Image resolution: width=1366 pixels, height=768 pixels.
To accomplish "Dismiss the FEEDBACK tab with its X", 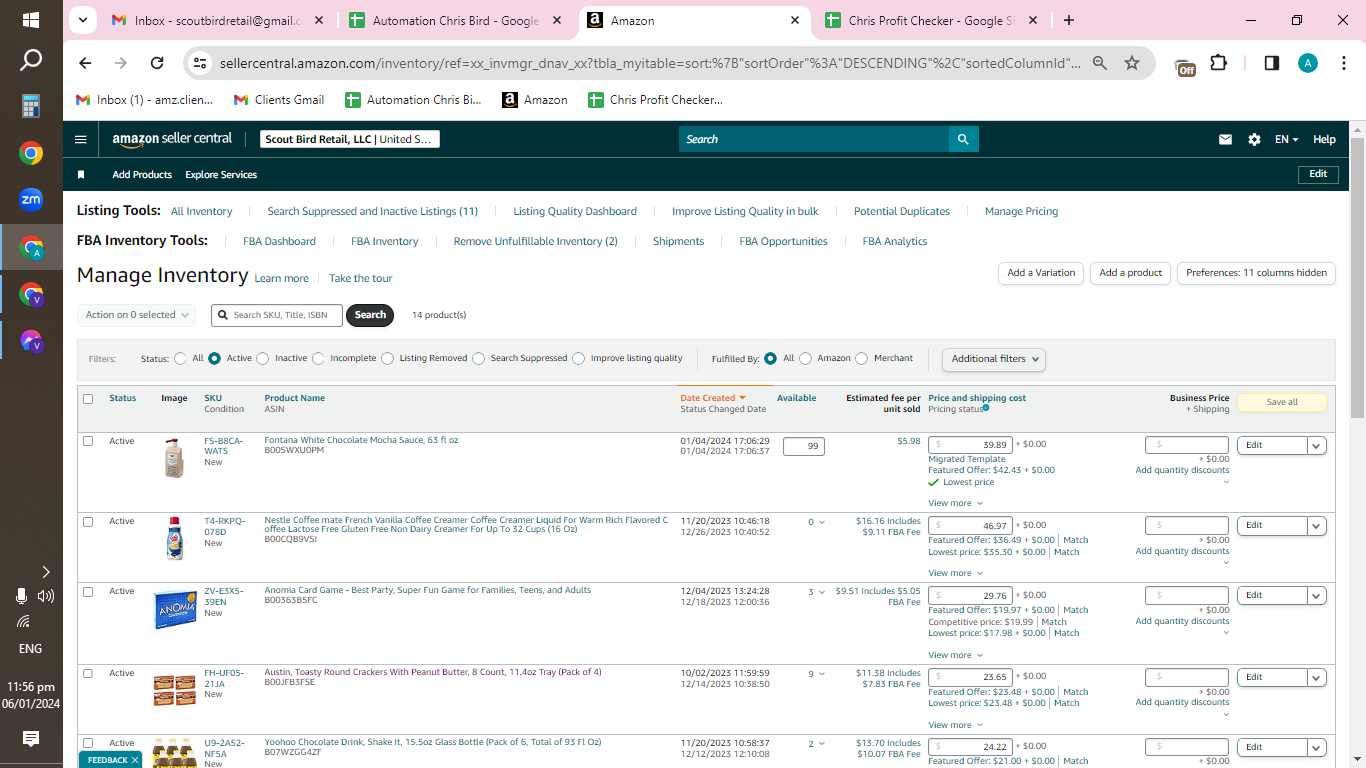I will pos(134,760).
